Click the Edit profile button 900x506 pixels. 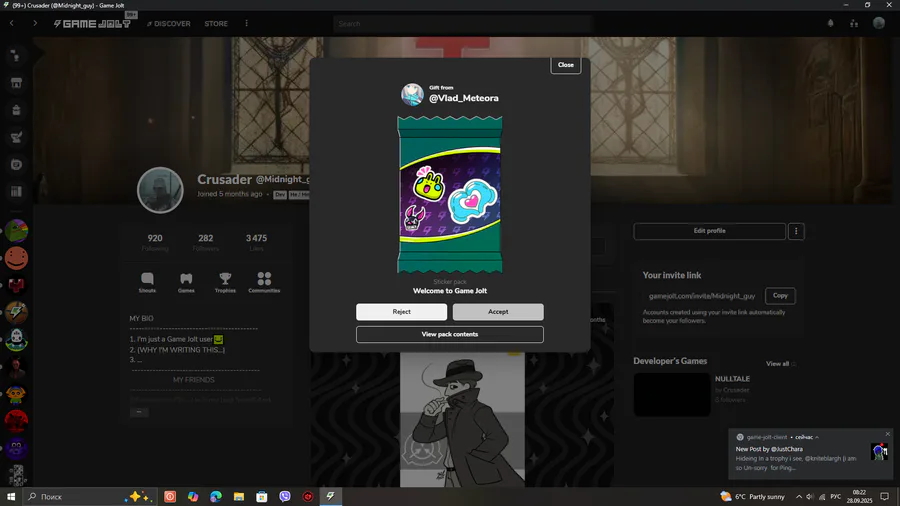pos(709,231)
